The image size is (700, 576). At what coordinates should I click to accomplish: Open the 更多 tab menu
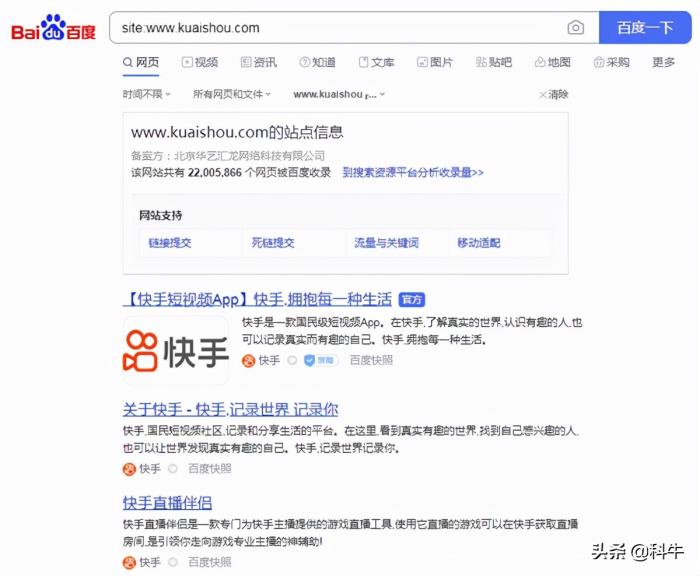coord(663,62)
